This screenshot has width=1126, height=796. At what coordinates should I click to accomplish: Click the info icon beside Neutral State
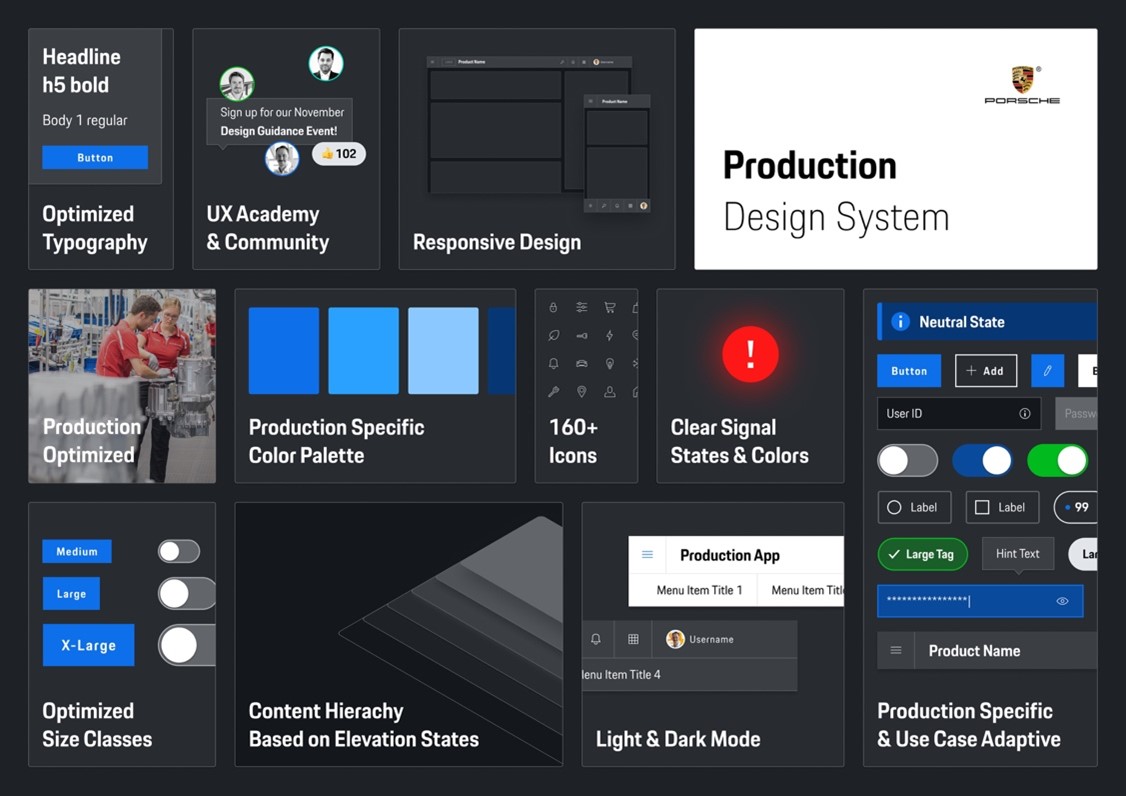pyautogui.click(x=900, y=322)
